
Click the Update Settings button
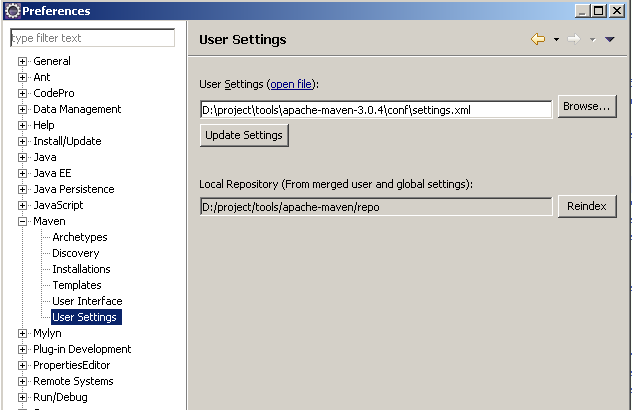pos(244,135)
